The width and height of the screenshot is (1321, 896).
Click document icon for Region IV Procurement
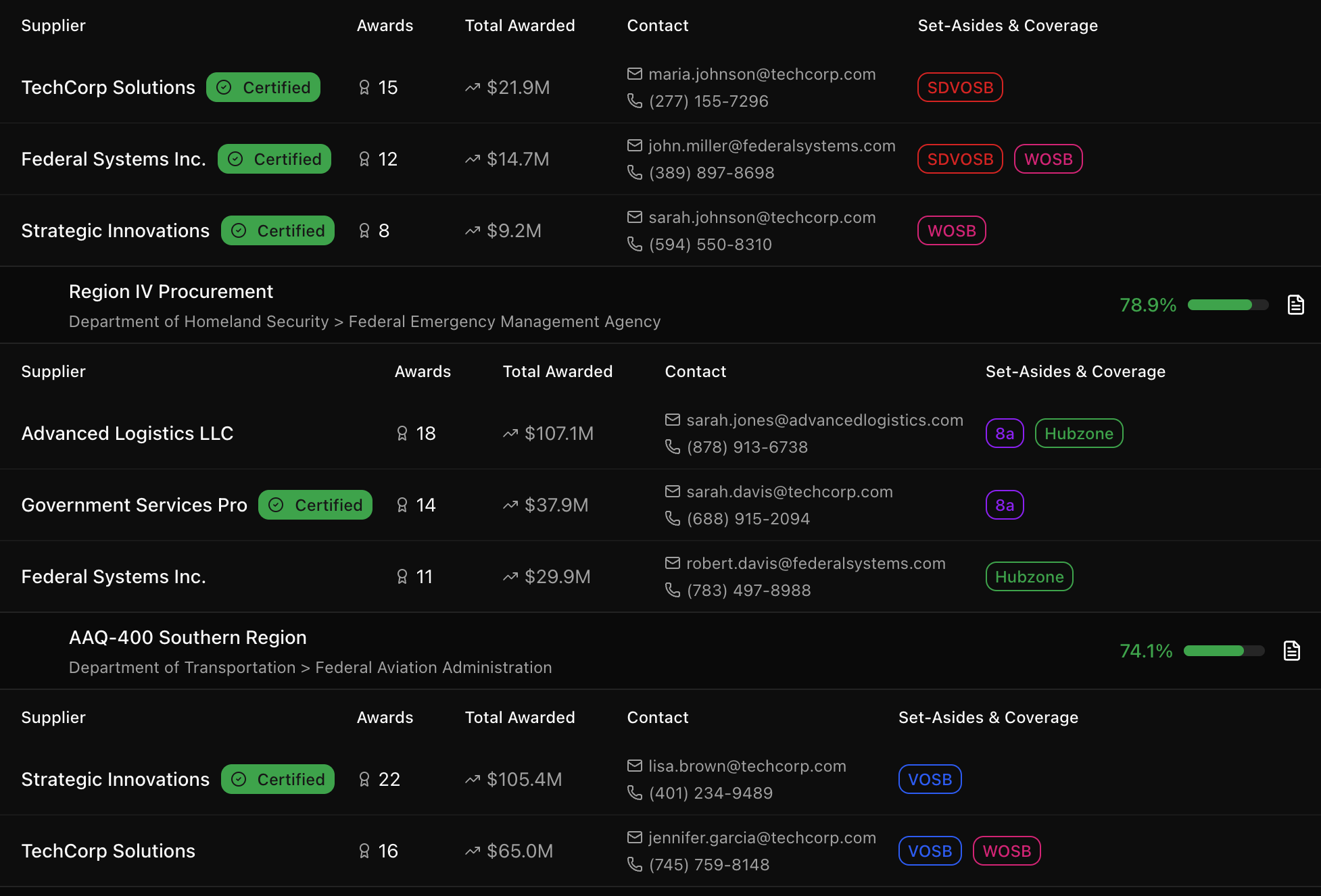(x=1295, y=305)
